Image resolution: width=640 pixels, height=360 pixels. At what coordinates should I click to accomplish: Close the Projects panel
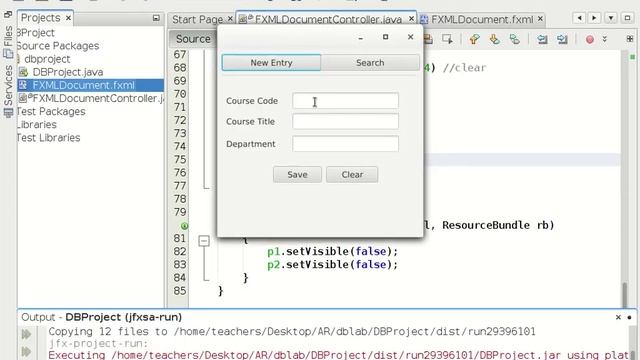(x=68, y=18)
